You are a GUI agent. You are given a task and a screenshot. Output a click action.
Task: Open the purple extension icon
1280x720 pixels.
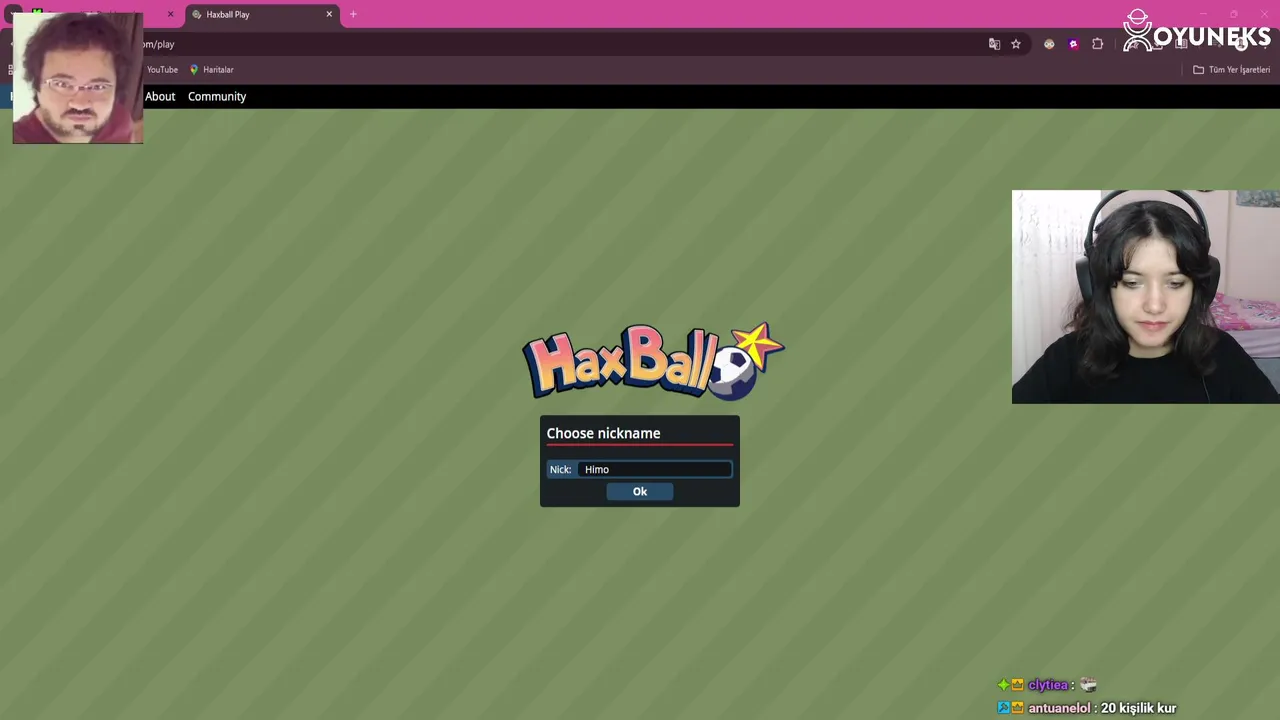[x=1073, y=44]
